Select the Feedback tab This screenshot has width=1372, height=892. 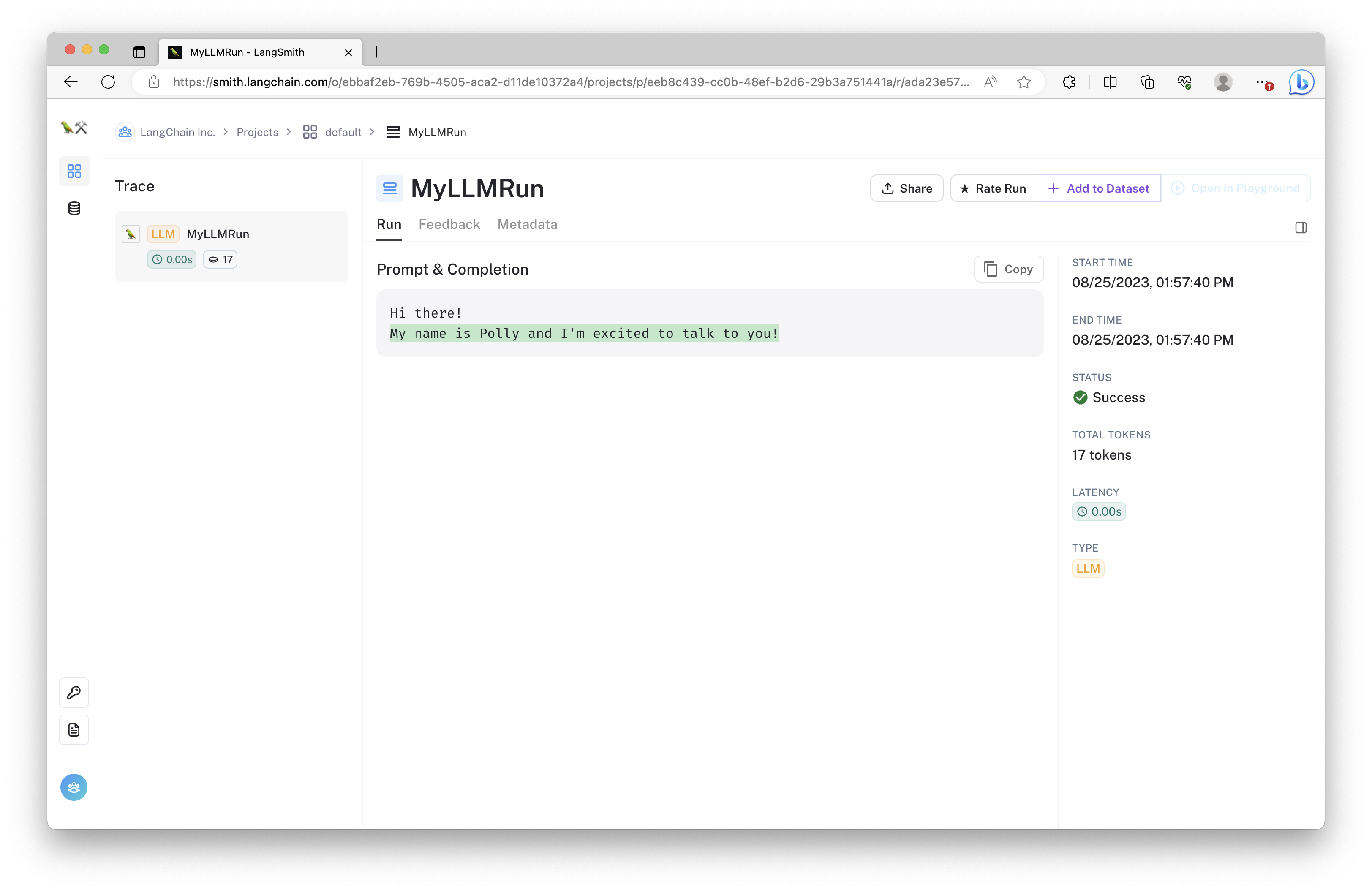[449, 224]
